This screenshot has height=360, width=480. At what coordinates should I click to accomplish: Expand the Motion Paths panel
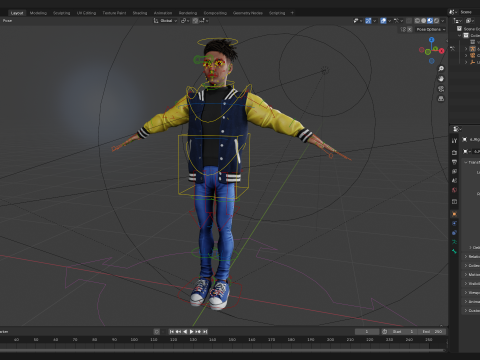click(471, 274)
